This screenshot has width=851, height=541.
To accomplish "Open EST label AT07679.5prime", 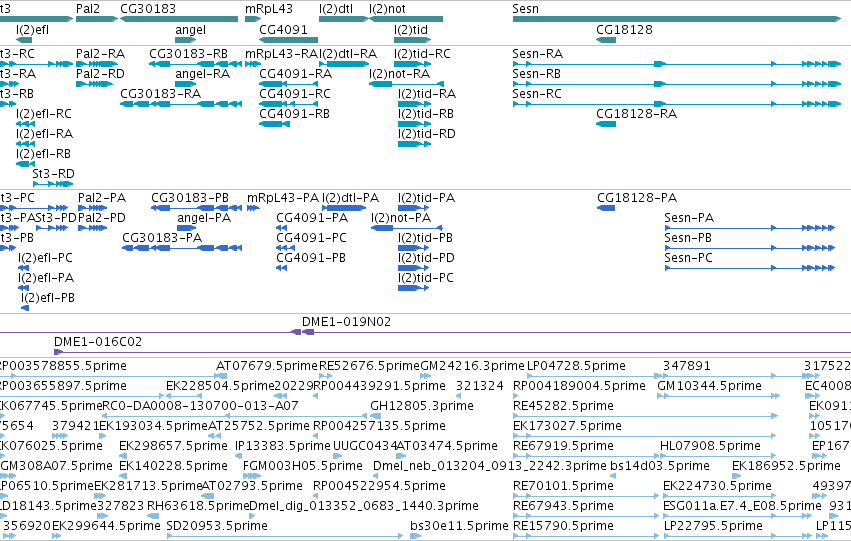I will click(266, 366).
